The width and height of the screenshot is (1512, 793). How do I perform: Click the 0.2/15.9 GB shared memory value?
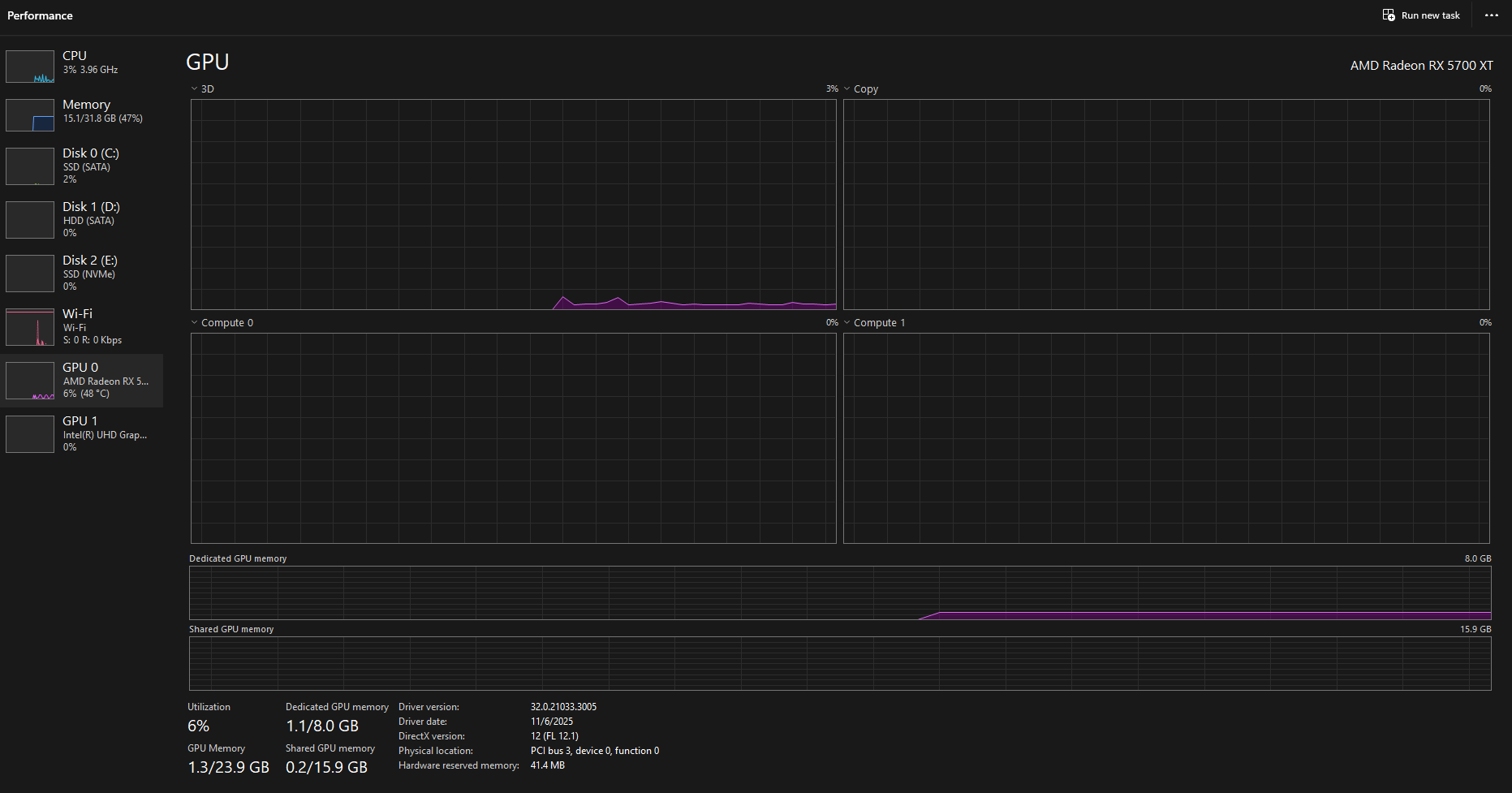pyautogui.click(x=326, y=767)
